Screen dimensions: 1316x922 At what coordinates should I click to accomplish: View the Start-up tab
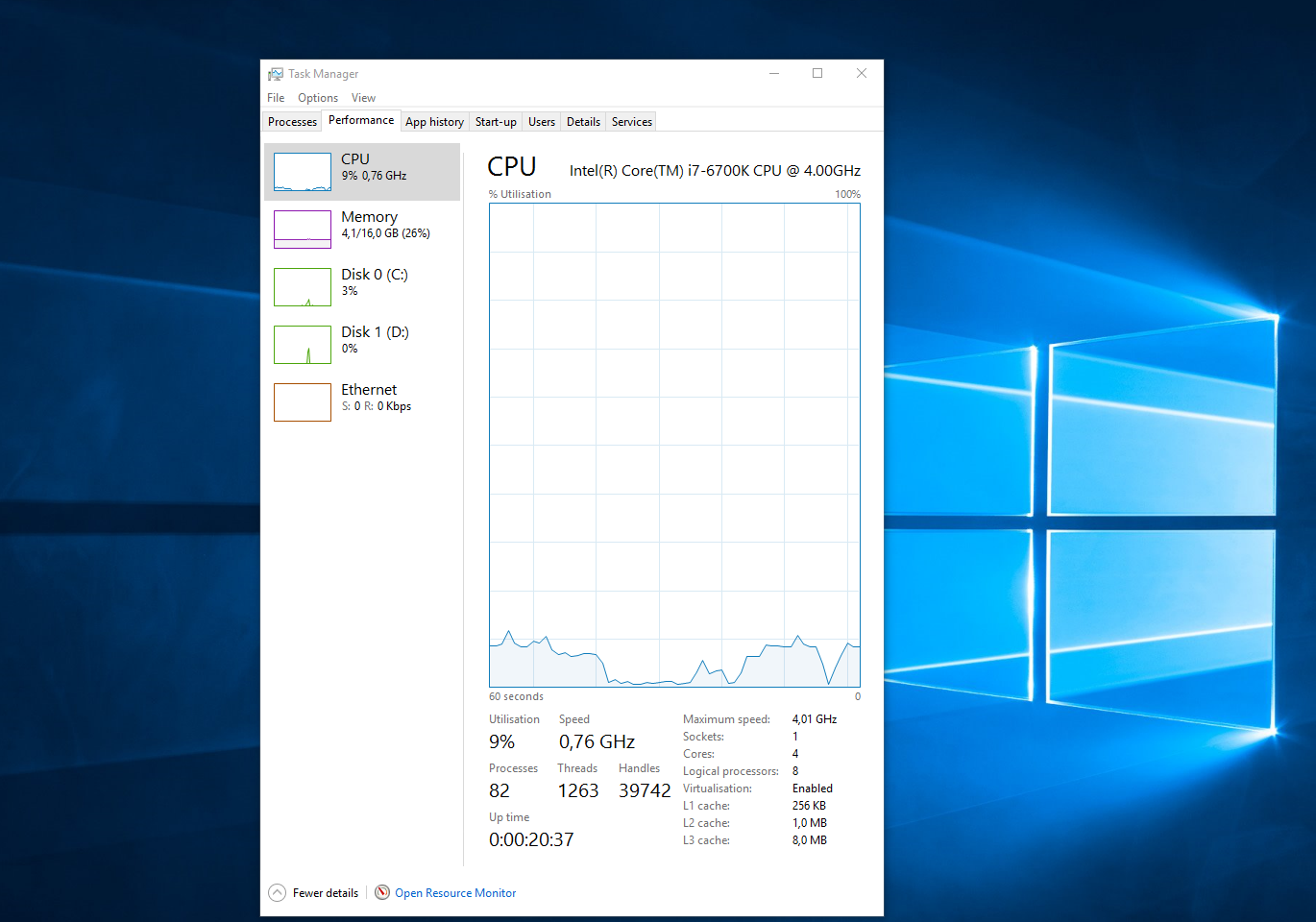(496, 121)
